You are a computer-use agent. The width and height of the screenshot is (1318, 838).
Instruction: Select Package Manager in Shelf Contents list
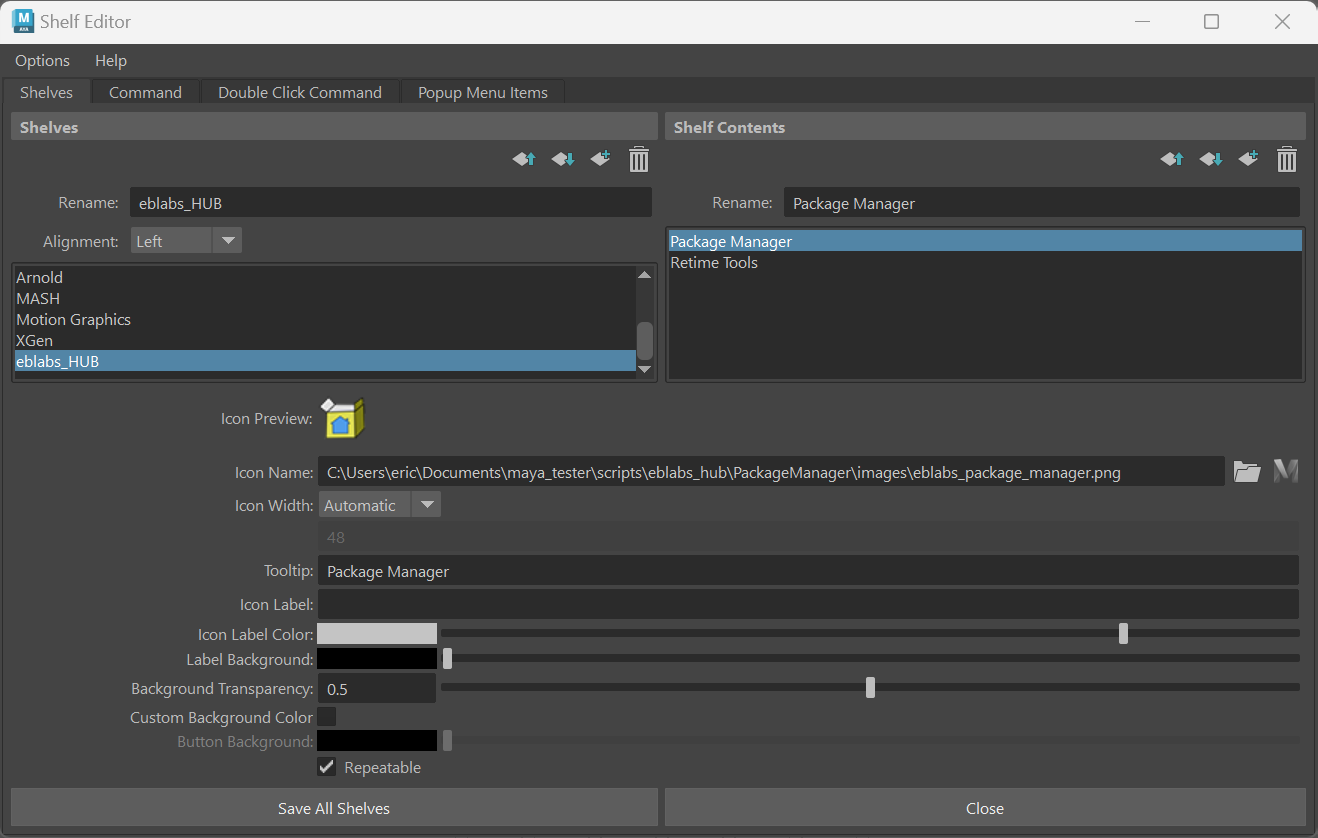[x=985, y=241]
